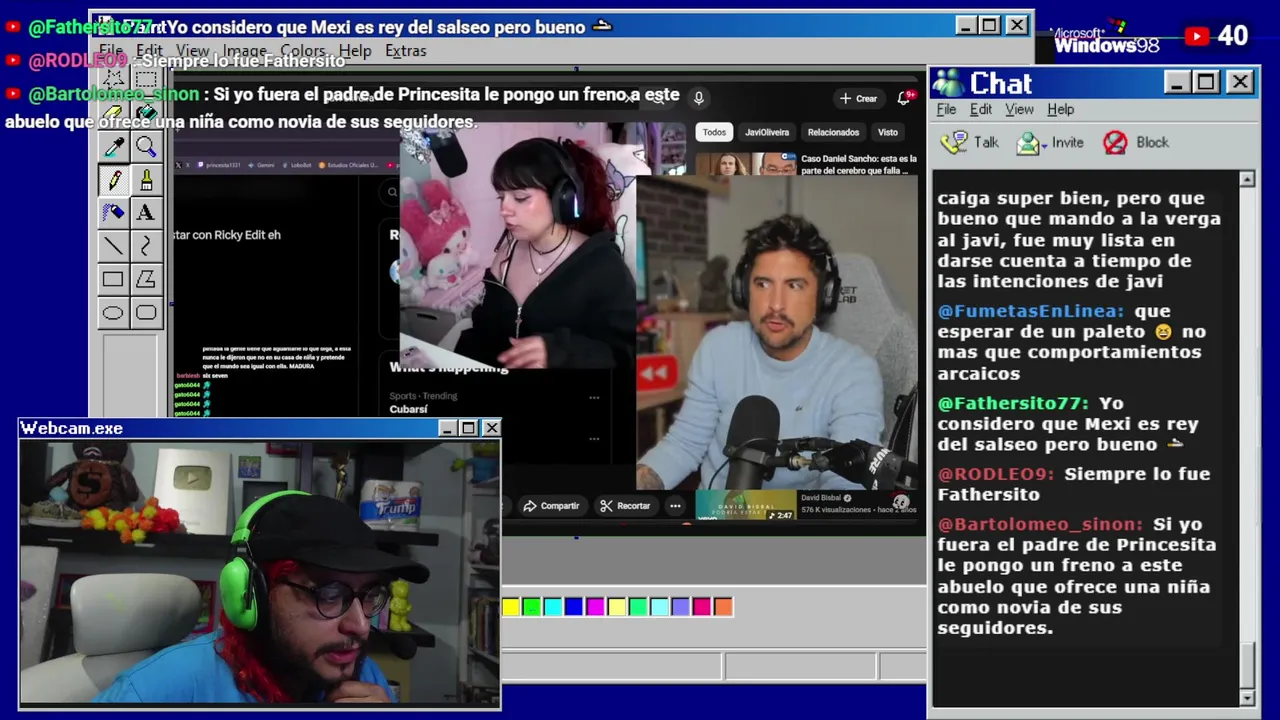1280x720 pixels.
Task: Click the @FumetasEnLinea username in Chat
Action: coord(1030,311)
